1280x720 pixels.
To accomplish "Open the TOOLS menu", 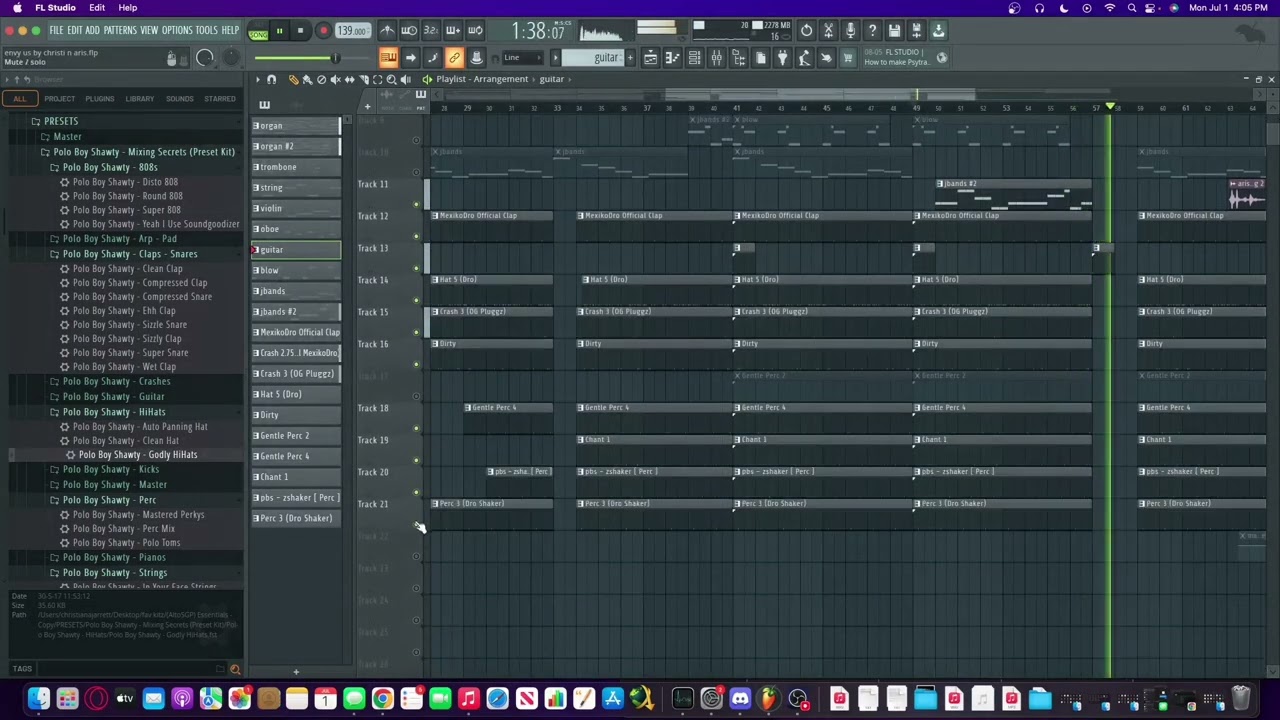I will (x=206, y=31).
